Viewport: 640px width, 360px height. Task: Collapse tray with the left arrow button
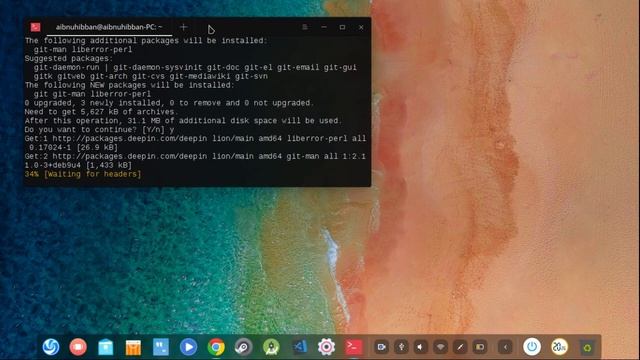tap(505, 347)
